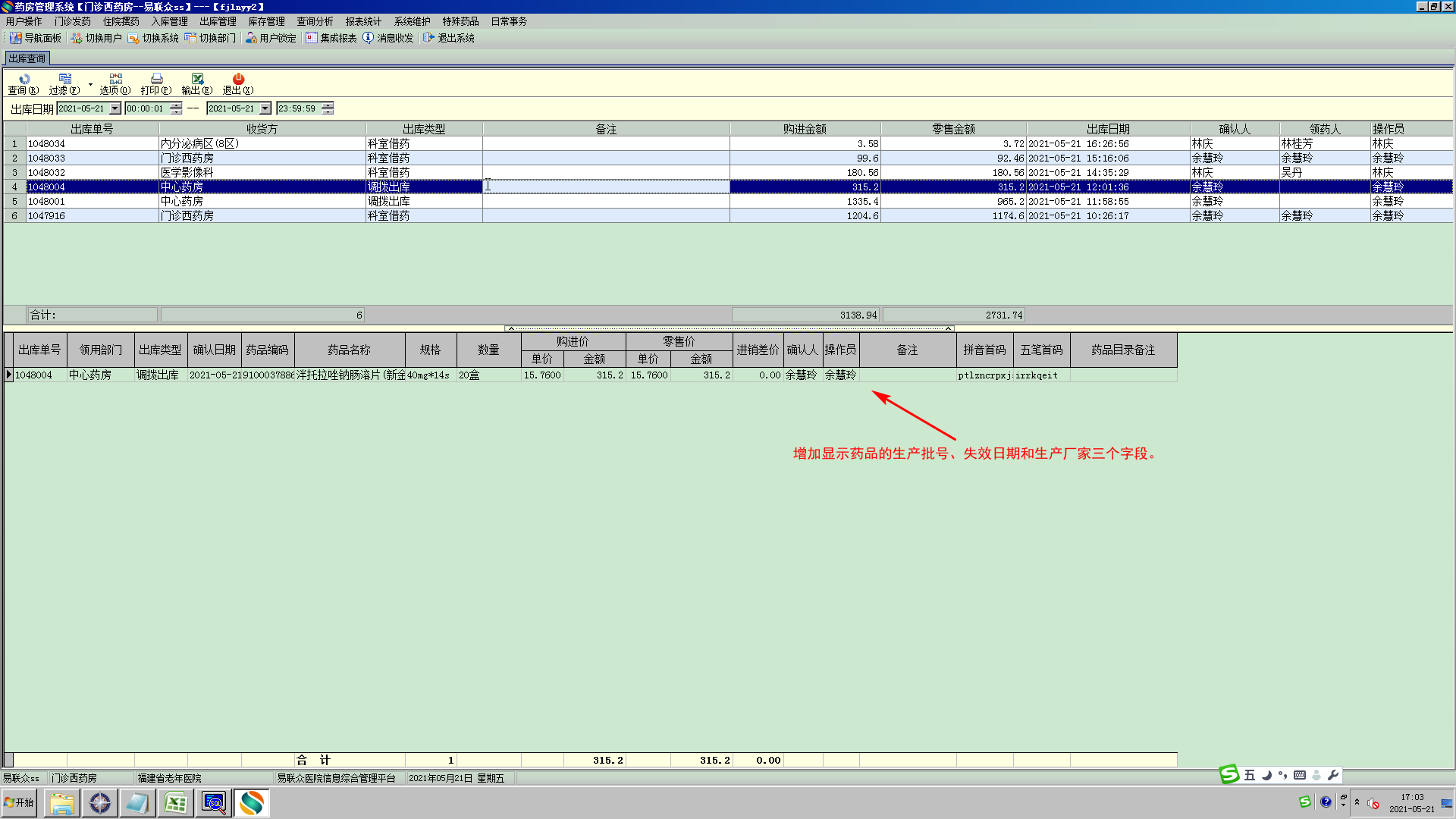Click the 过滤 (Filter) toolbar icon
This screenshot has width=1456, height=819.
64,79
